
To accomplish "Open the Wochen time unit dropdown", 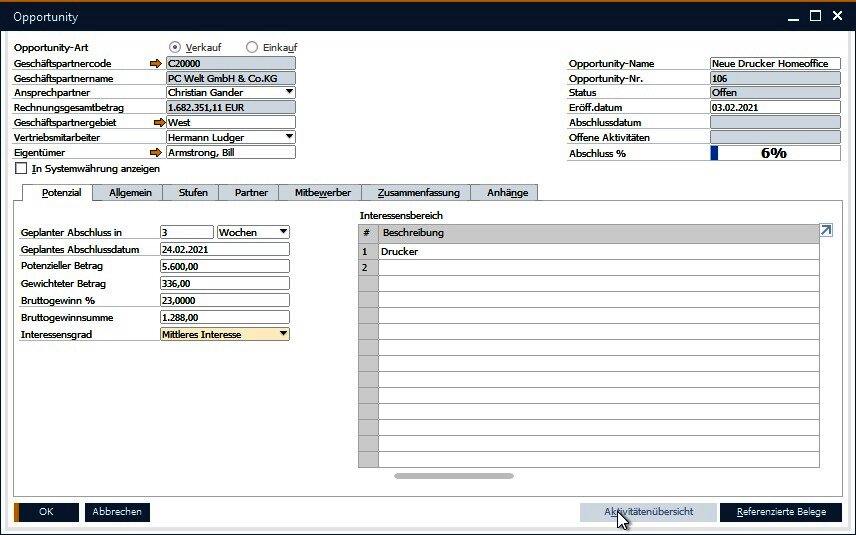I will tap(283, 232).
